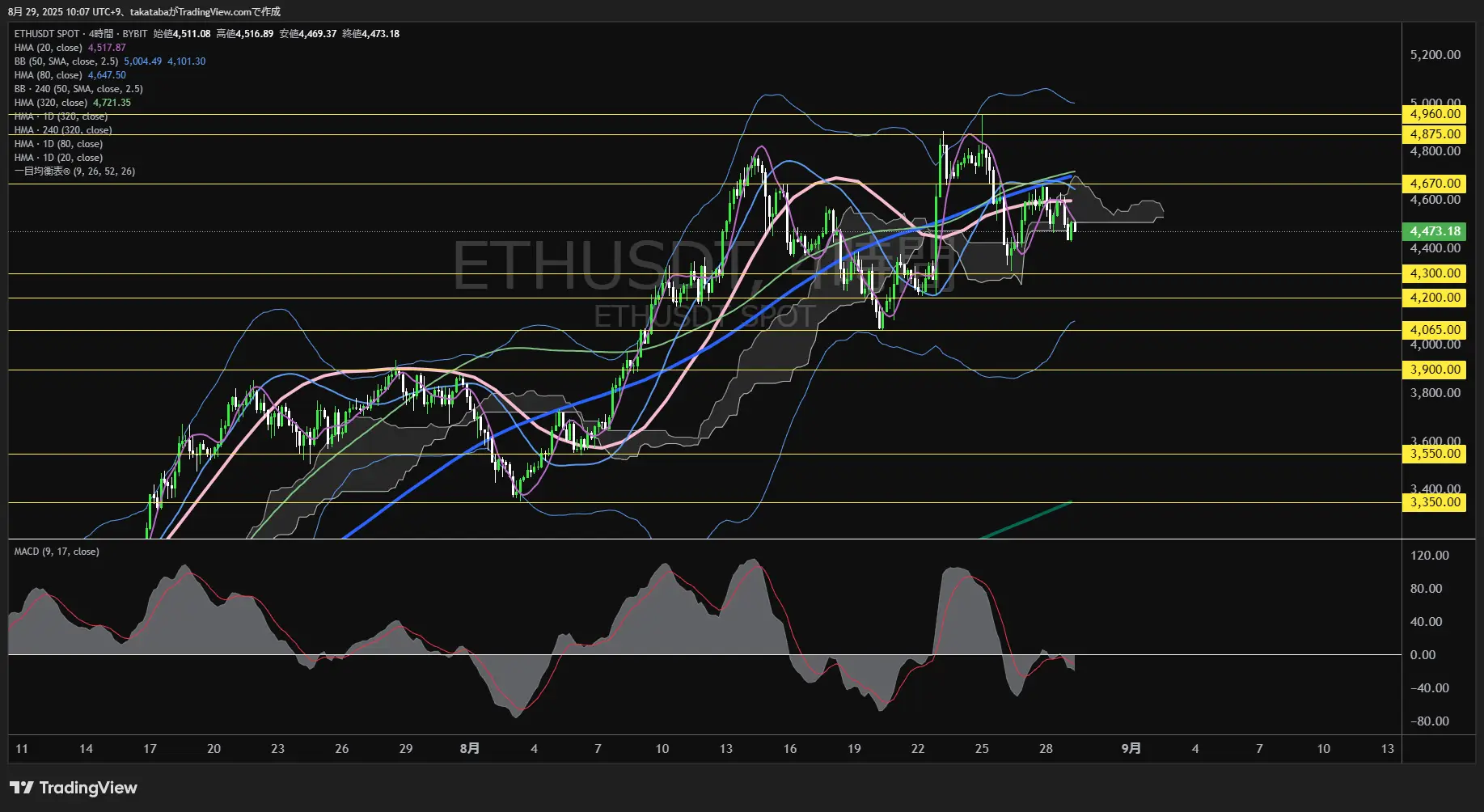This screenshot has height=812, width=1484.
Task: Click the 4,400.00 price axis value
Action: tap(1435, 248)
